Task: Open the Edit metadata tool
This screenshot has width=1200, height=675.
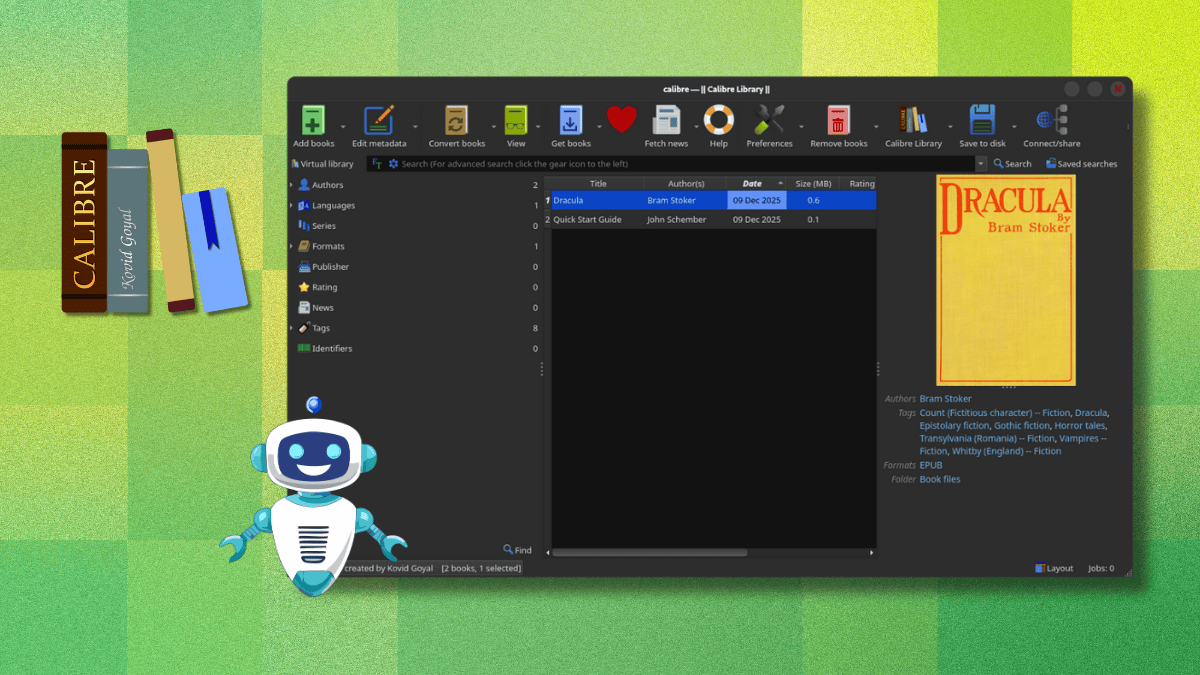Action: point(377,118)
